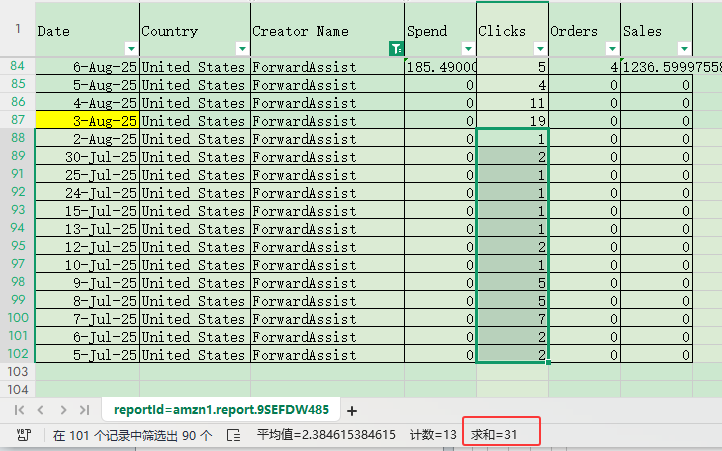Image resolution: width=722 pixels, height=451 pixels.
Task: Open the Orders column filter dropdown
Action: pos(612,48)
